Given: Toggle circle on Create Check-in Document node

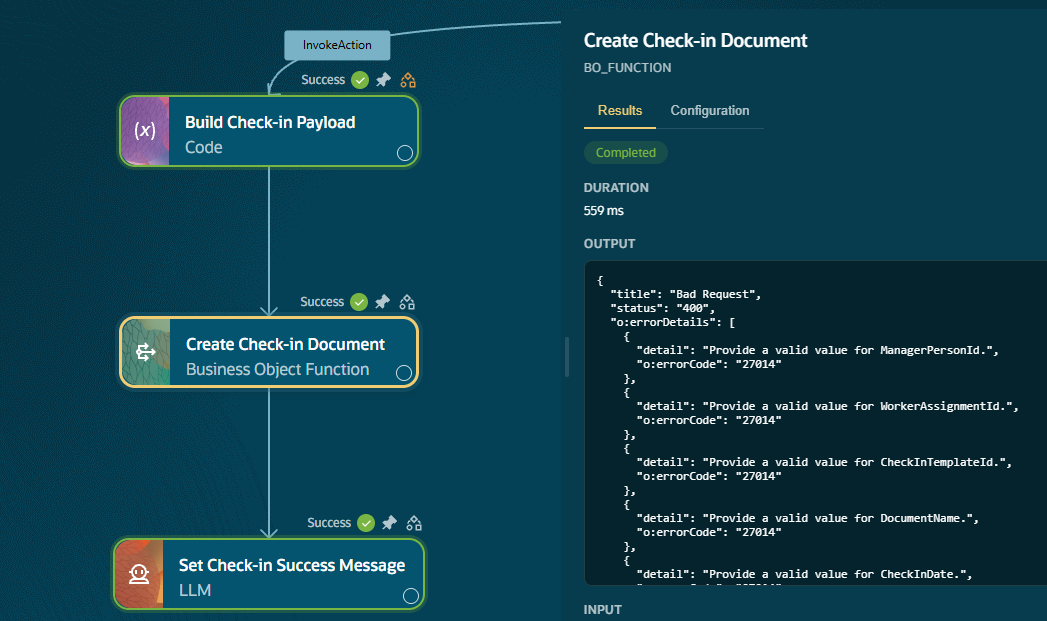Looking at the screenshot, I should (404, 373).
